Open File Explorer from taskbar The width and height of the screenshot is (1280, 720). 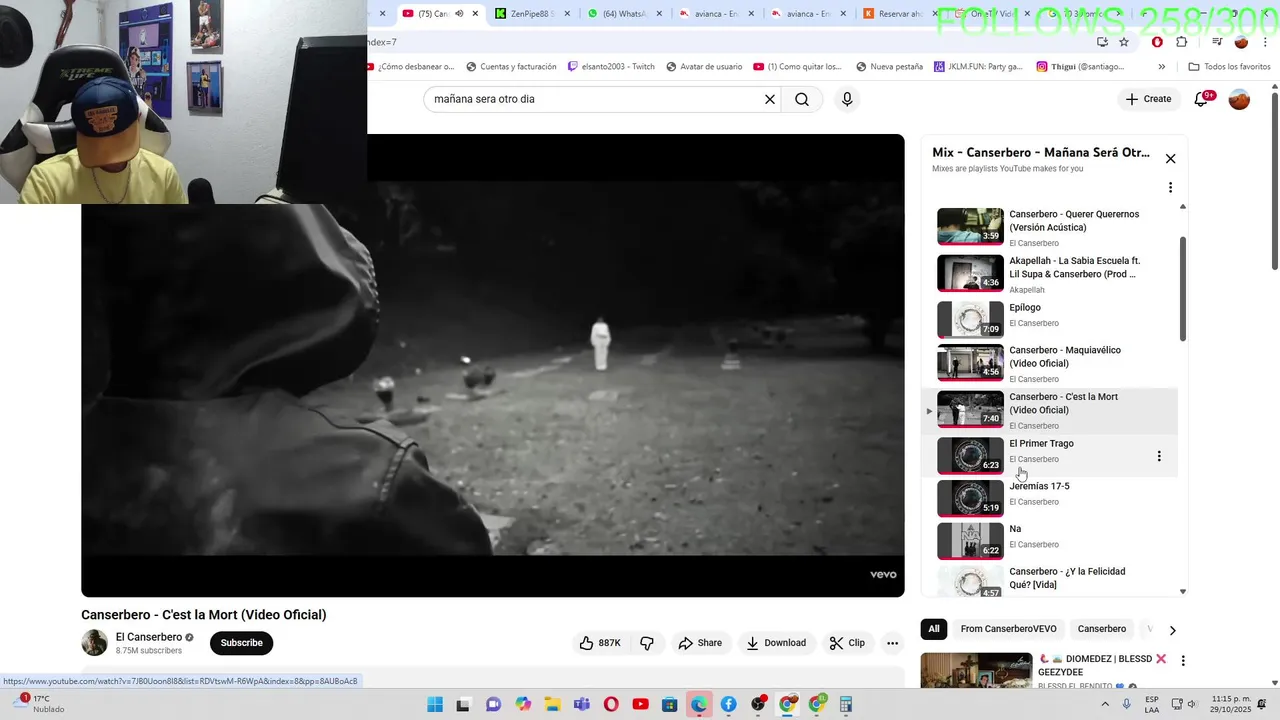click(x=552, y=705)
